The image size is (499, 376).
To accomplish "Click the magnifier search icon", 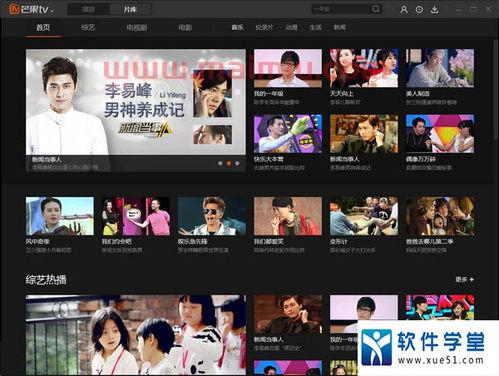I will coord(376,9).
